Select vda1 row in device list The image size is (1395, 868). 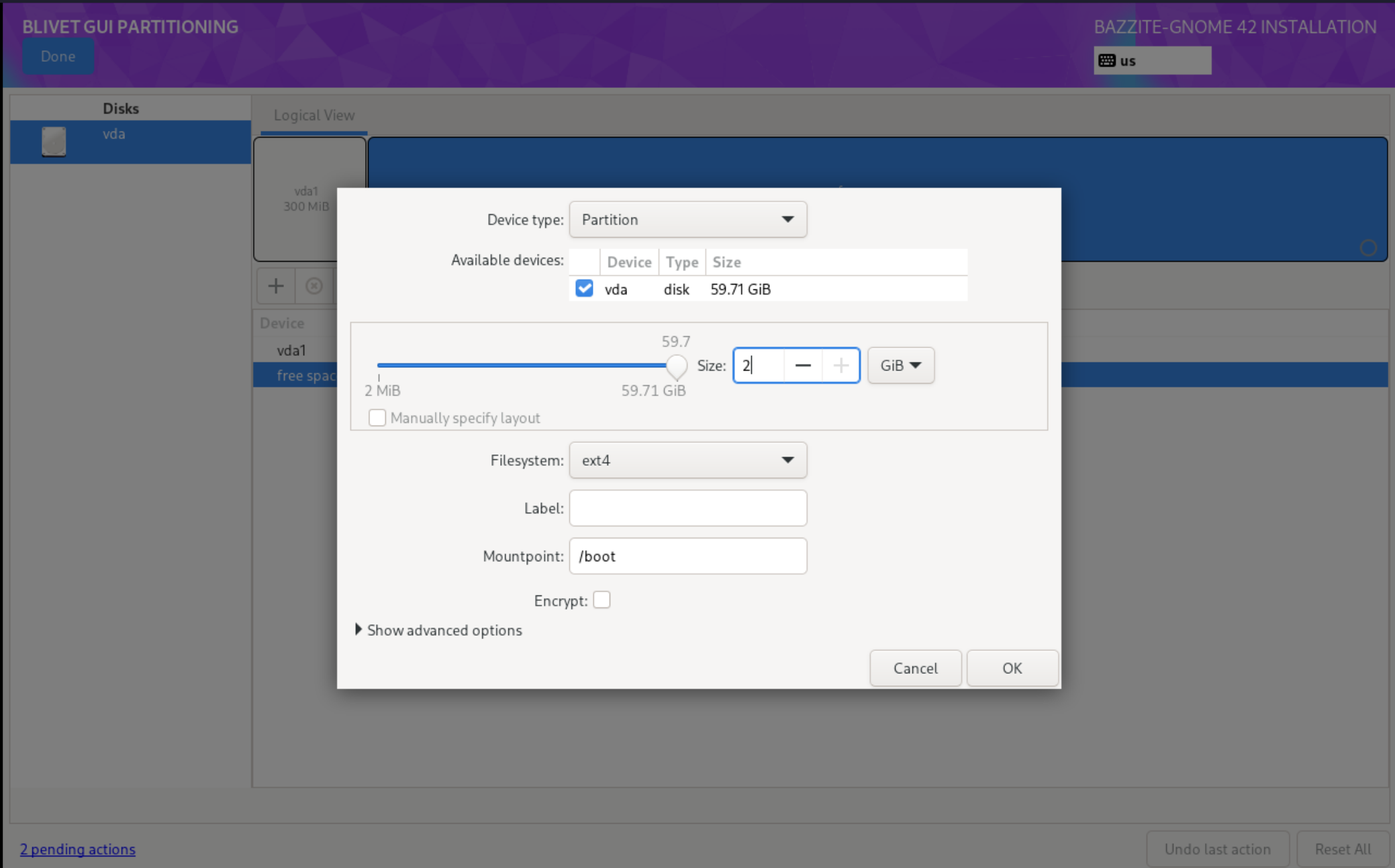[291, 350]
